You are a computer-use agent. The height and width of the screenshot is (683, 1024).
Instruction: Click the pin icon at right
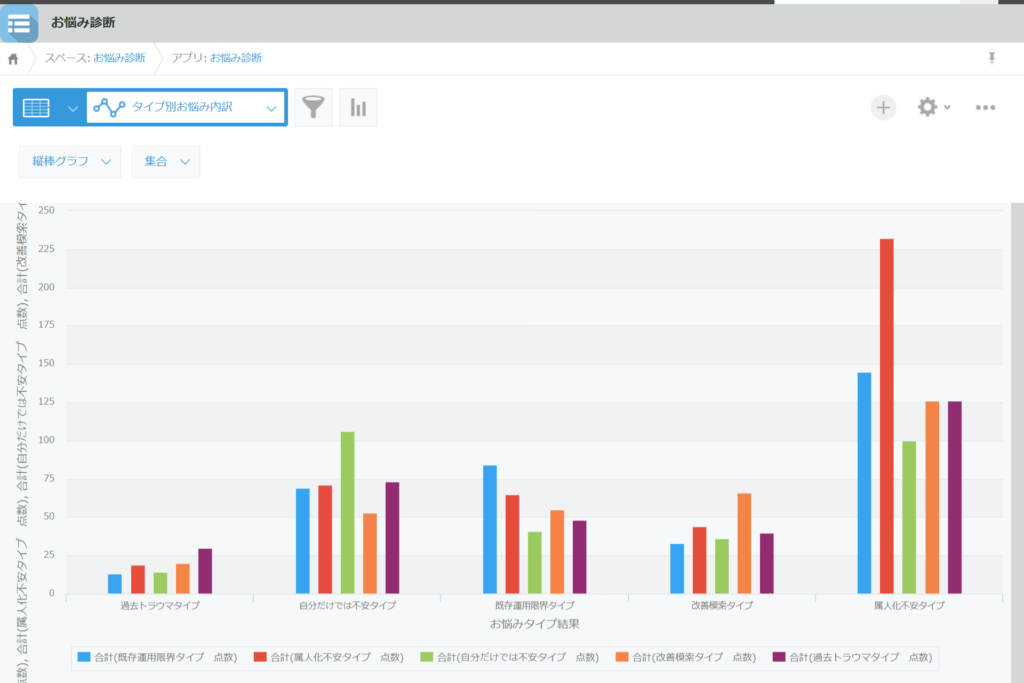[992, 59]
